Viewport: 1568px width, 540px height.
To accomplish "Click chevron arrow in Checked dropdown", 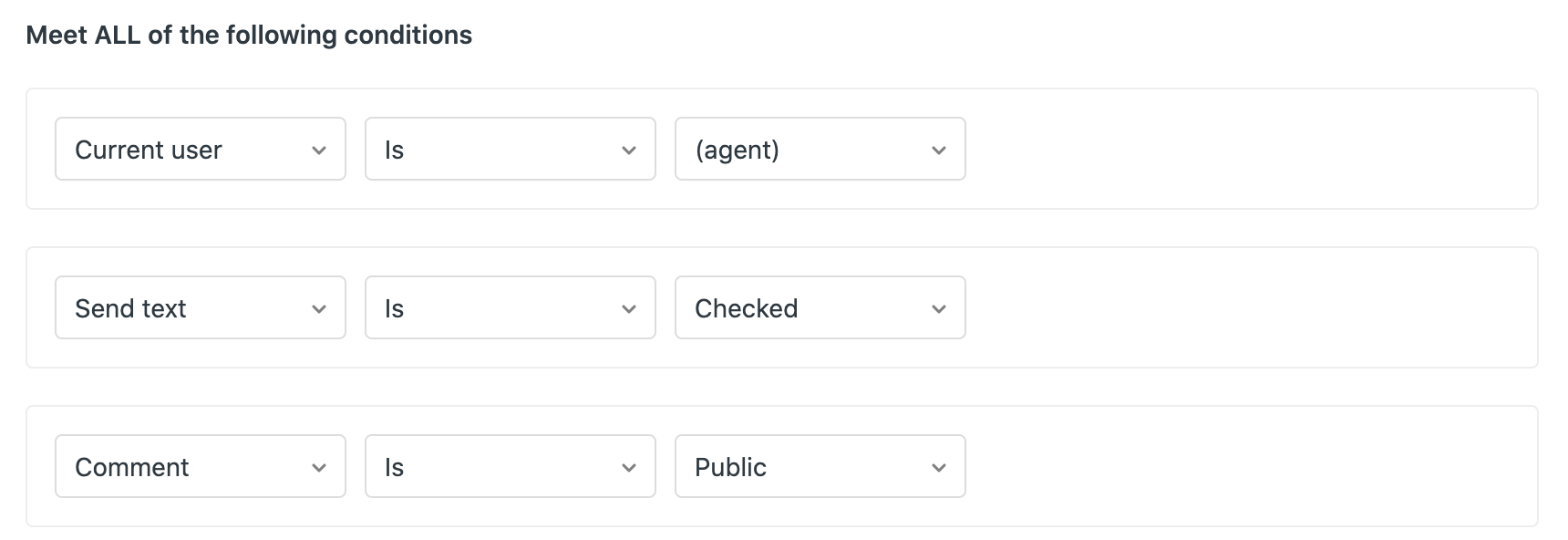I will coord(939,309).
